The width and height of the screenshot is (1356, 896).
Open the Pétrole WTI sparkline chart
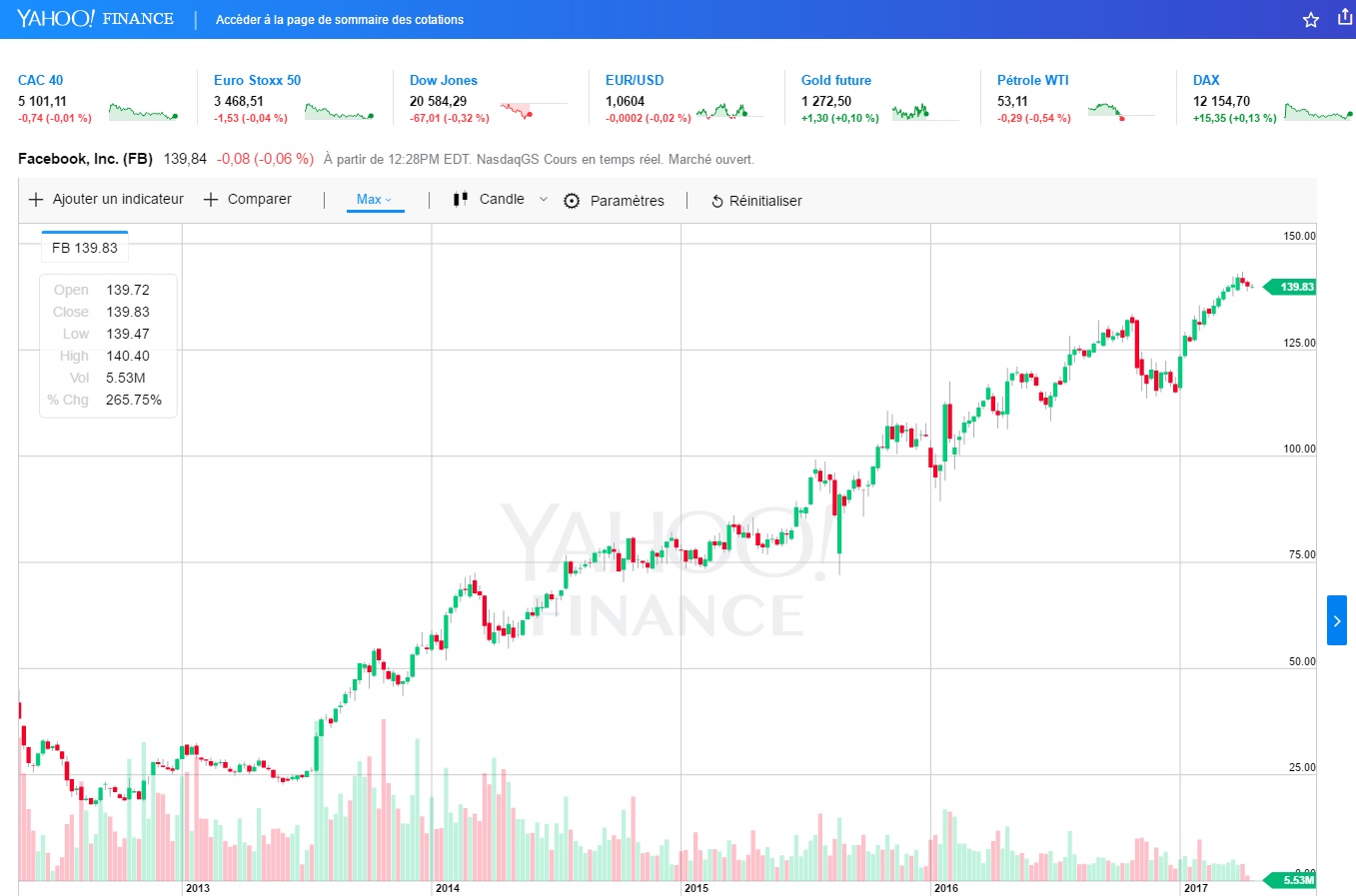tap(1121, 111)
